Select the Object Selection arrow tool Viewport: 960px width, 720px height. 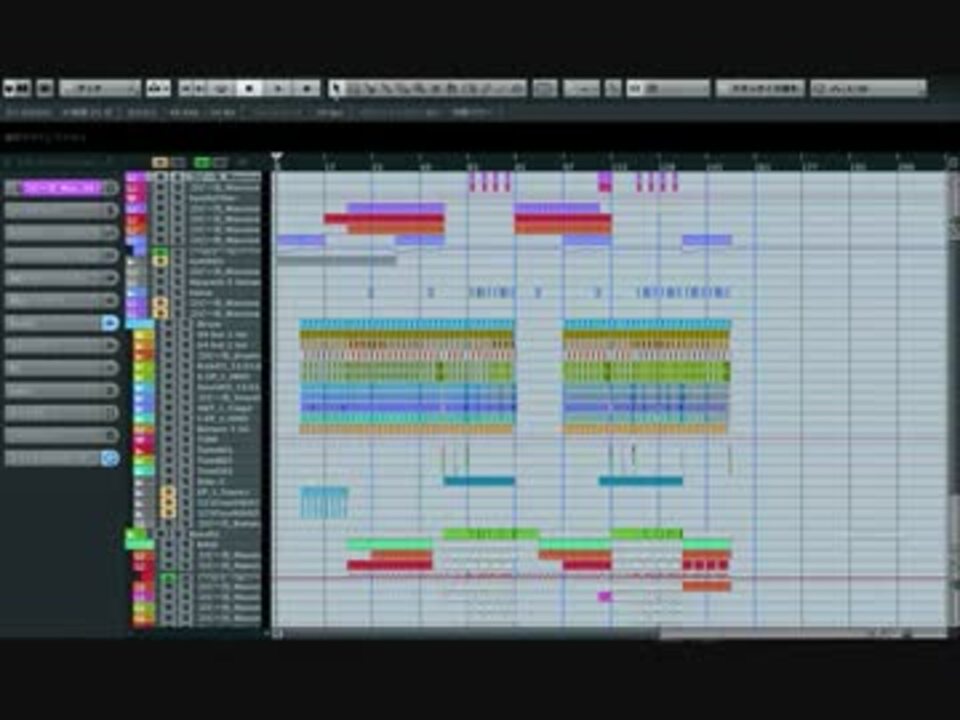[x=336, y=89]
